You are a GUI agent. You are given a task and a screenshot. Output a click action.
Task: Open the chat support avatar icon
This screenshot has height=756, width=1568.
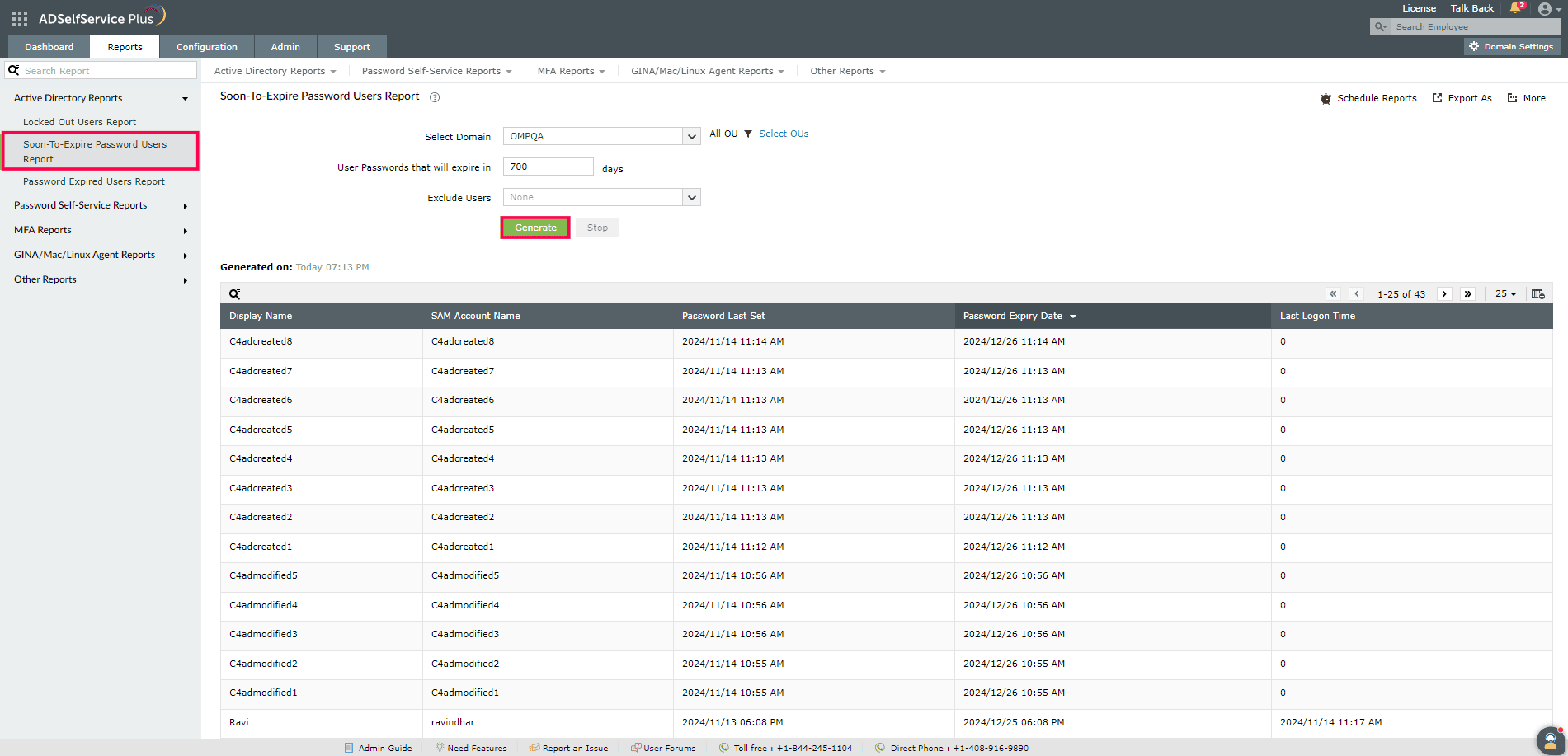(1550, 740)
